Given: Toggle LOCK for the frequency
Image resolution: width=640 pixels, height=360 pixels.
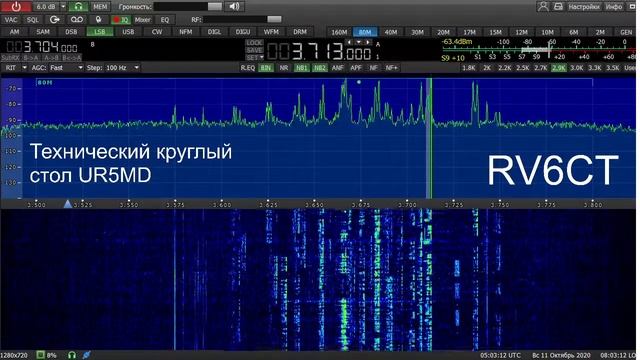Looking at the screenshot, I should tap(254, 43).
